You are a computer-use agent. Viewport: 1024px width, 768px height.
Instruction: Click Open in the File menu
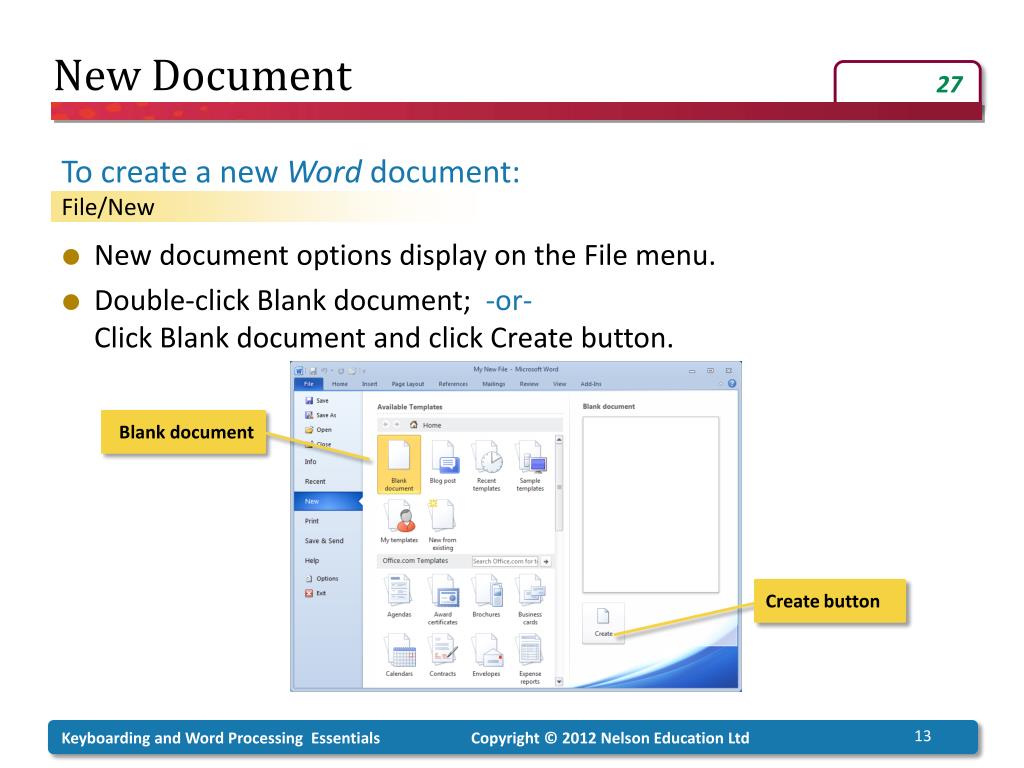point(319,430)
